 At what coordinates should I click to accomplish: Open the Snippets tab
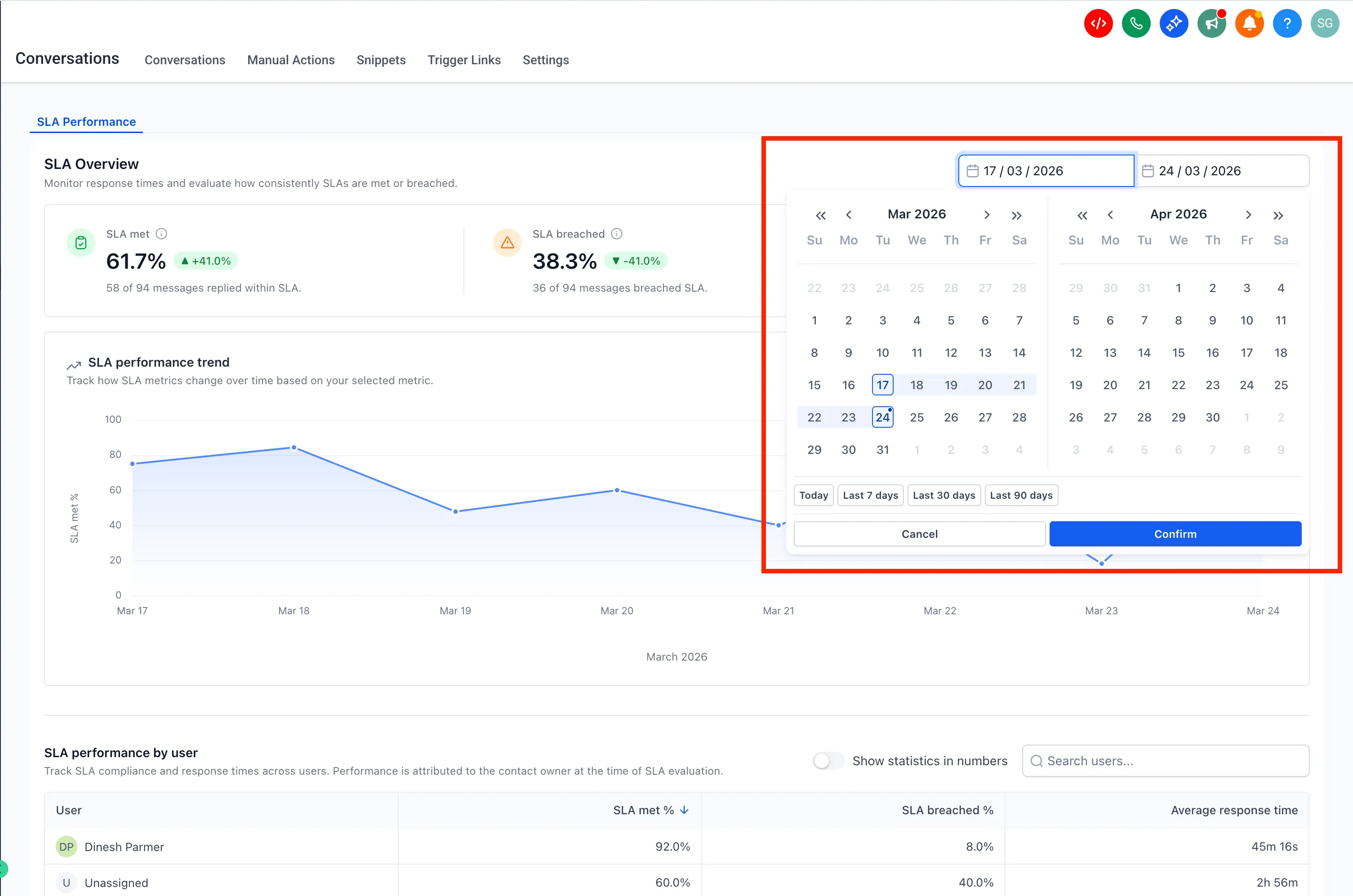click(x=381, y=60)
